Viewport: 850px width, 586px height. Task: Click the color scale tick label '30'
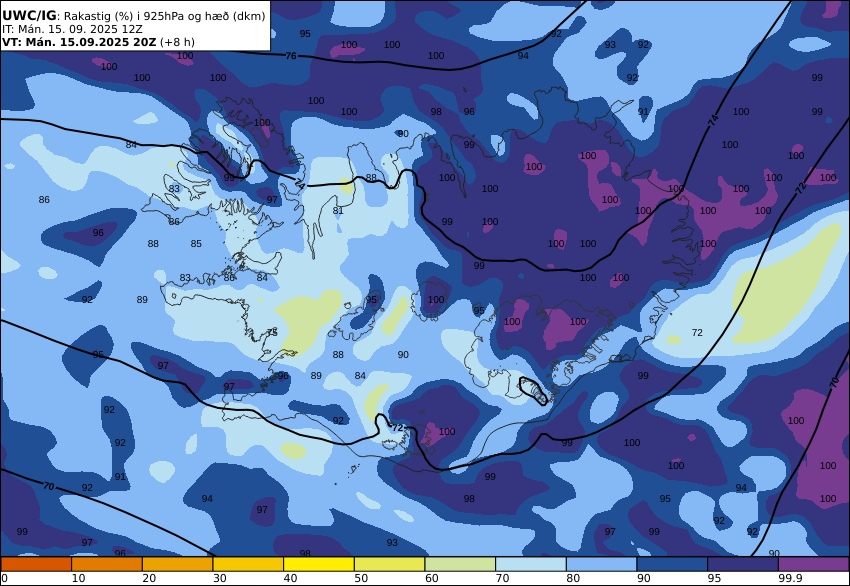tap(220, 578)
